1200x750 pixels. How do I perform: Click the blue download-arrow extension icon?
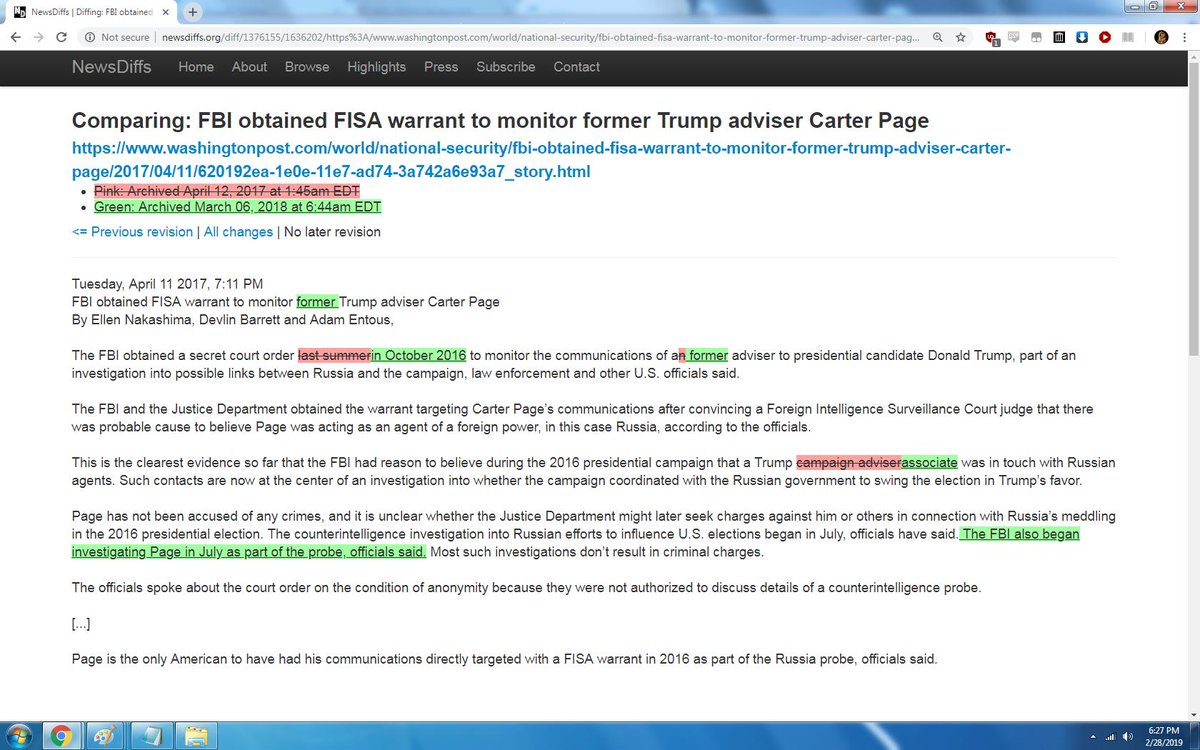click(1082, 37)
